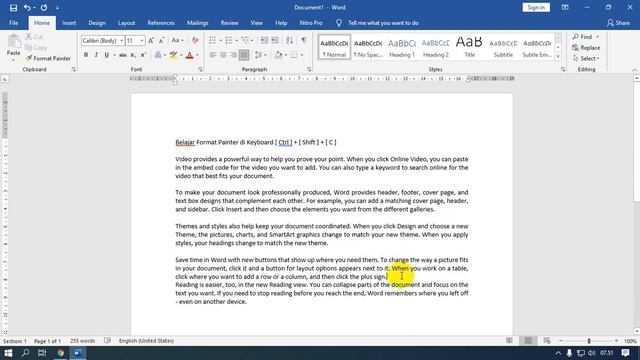Apply Text Effects and Typography
The width and height of the screenshot is (640, 360).
point(158,55)
